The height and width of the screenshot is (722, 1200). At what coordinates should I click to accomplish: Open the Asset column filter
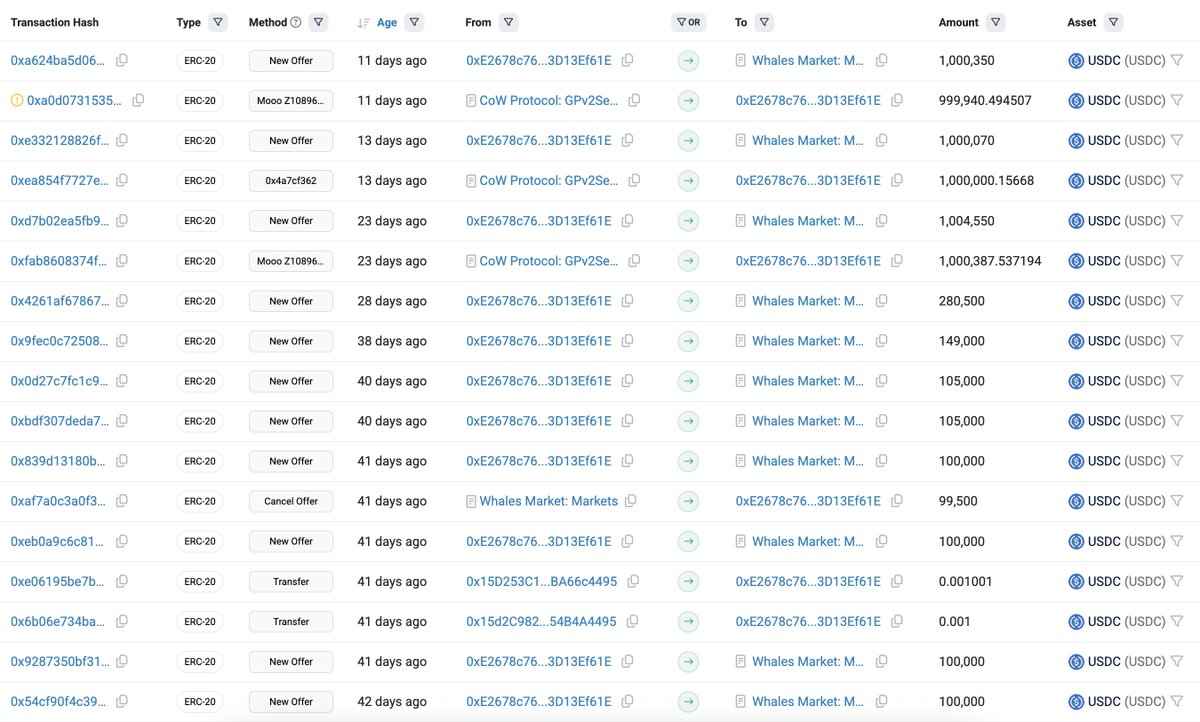coord(1113,22)
